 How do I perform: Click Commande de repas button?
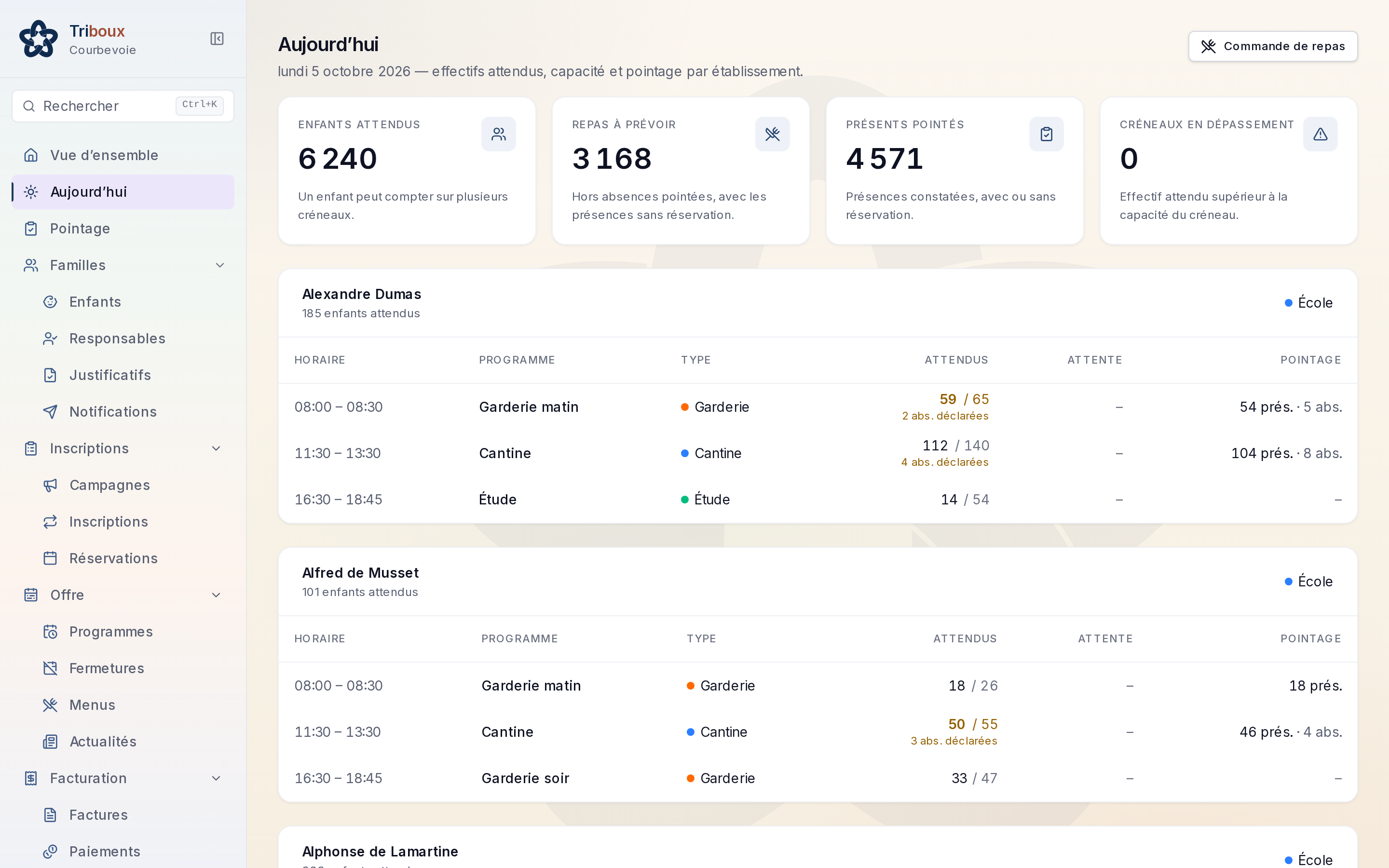click(x=1272, y=46)
